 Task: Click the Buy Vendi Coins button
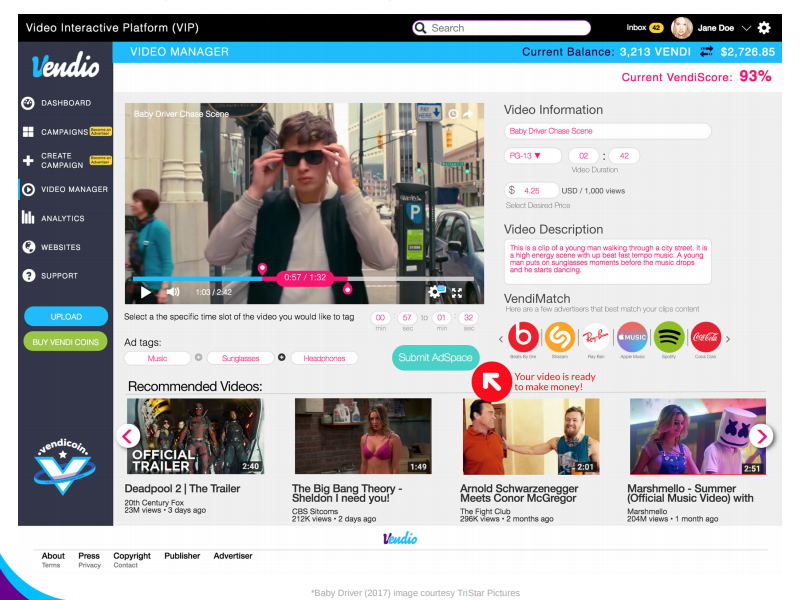tap(66, 342)
